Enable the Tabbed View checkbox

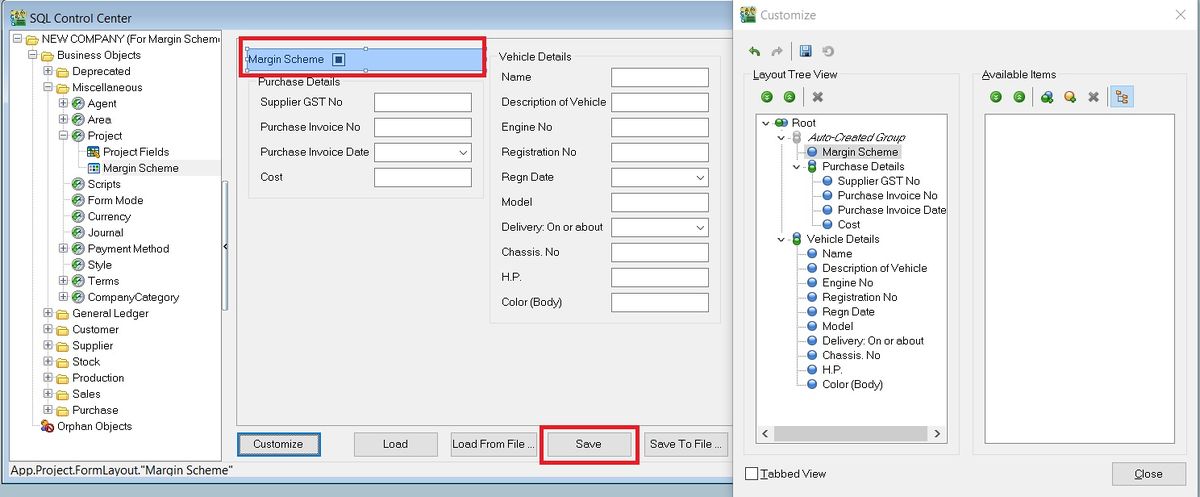[752, 474]
